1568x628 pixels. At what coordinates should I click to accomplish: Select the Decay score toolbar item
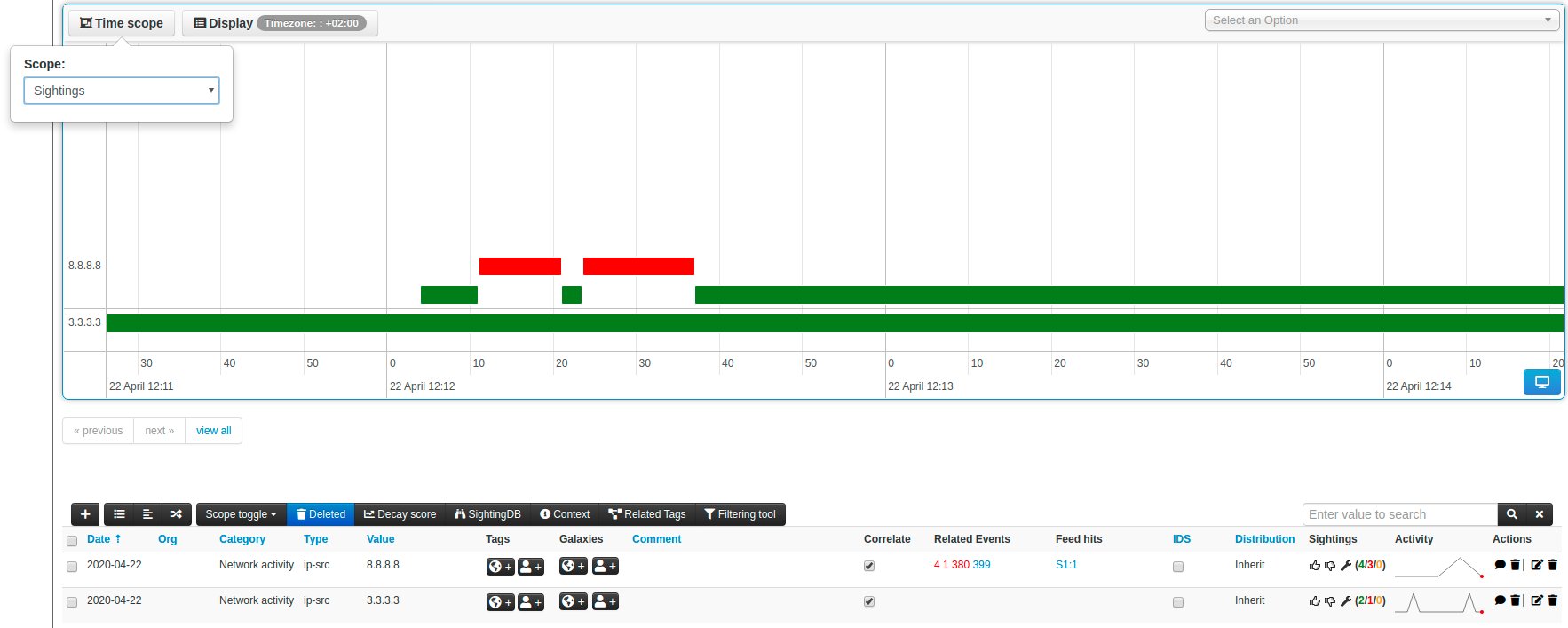tap(400, 514)
